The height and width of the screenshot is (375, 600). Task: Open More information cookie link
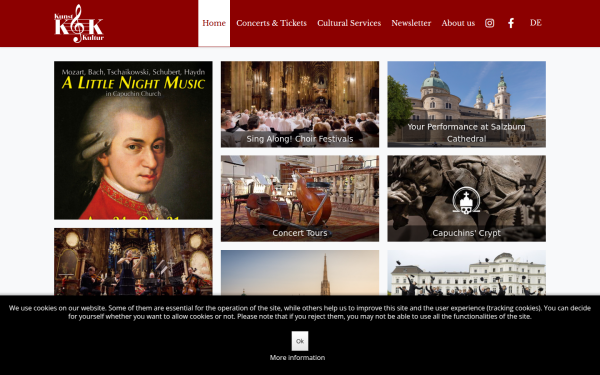click(297, 357)
